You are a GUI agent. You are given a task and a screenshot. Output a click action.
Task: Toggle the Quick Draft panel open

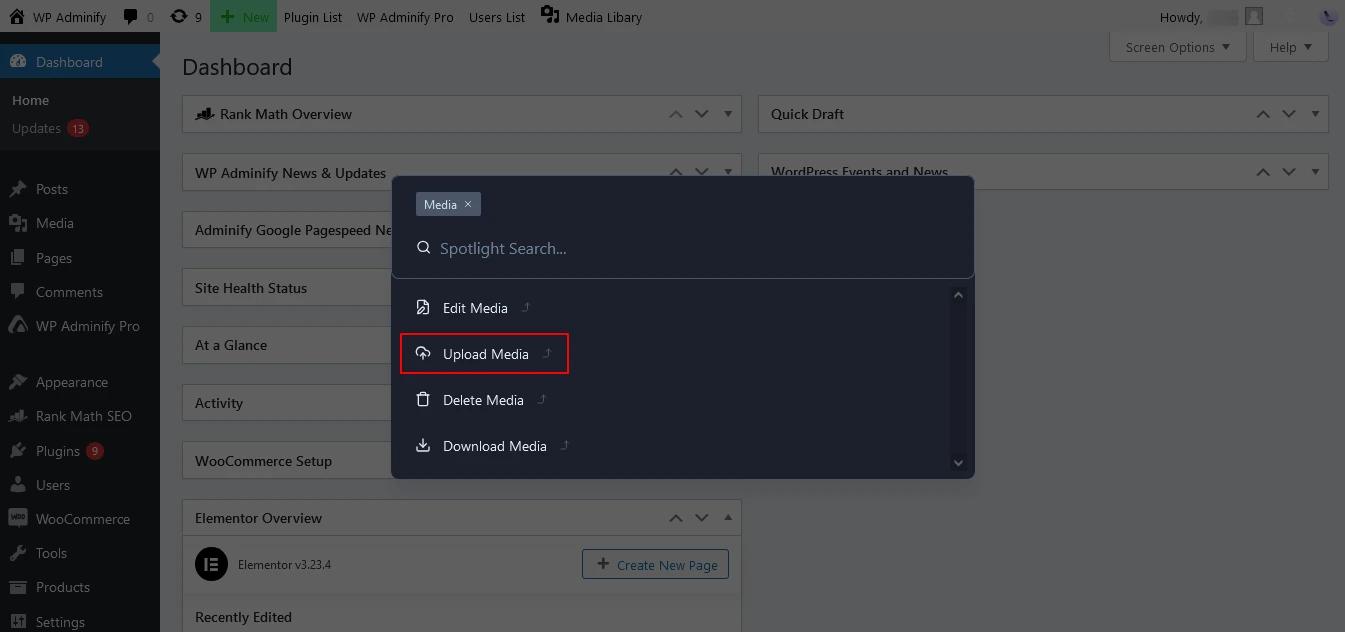click(1315, 114)
